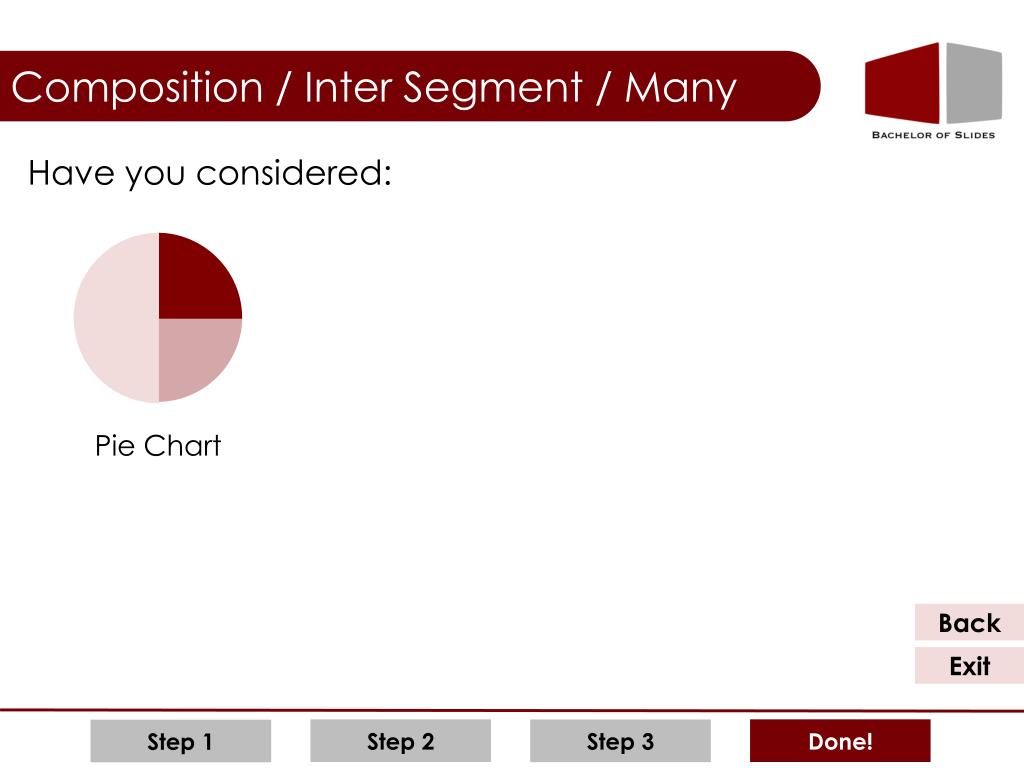
Task: Click the 'Pie Chart' label
Action: [x=158, y=445]
